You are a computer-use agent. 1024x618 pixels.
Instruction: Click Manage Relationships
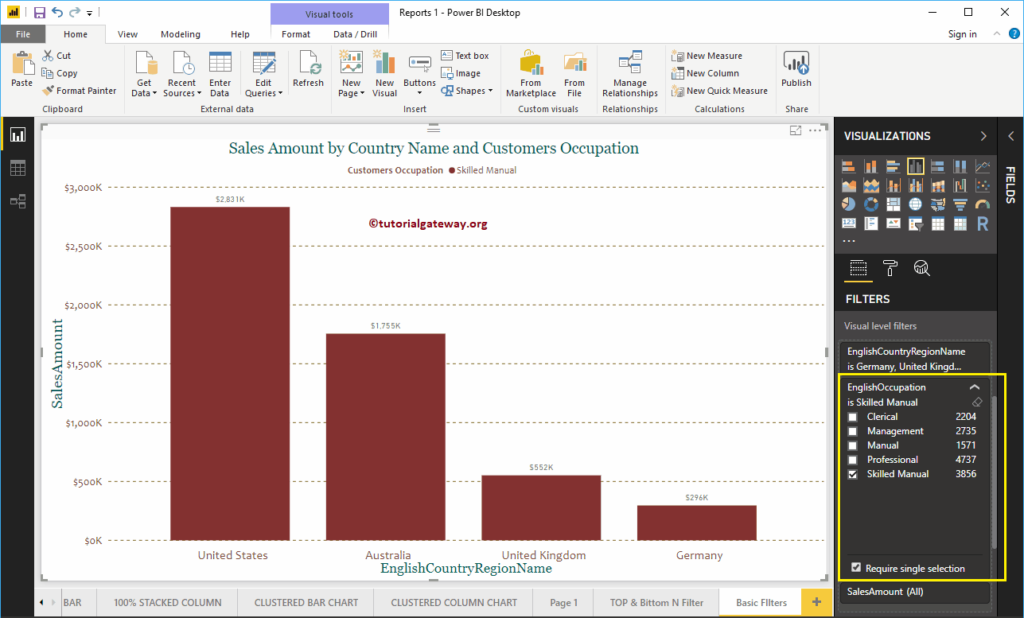tap(630, 74)
